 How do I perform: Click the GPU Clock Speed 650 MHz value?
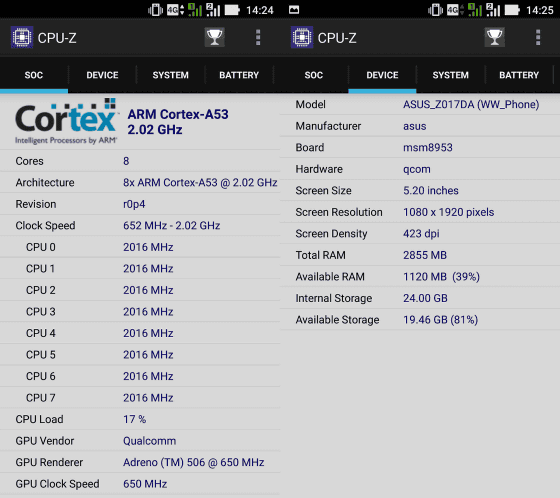click(145, 484)
